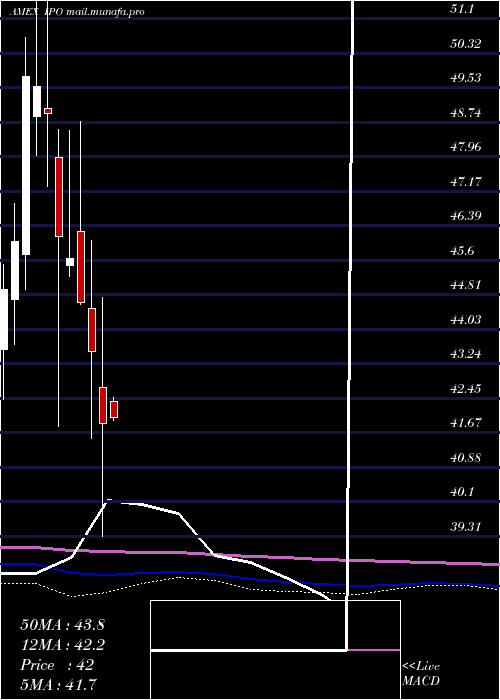Select the 47.96 price axis label
500x700 pixels.
(466, 147)
